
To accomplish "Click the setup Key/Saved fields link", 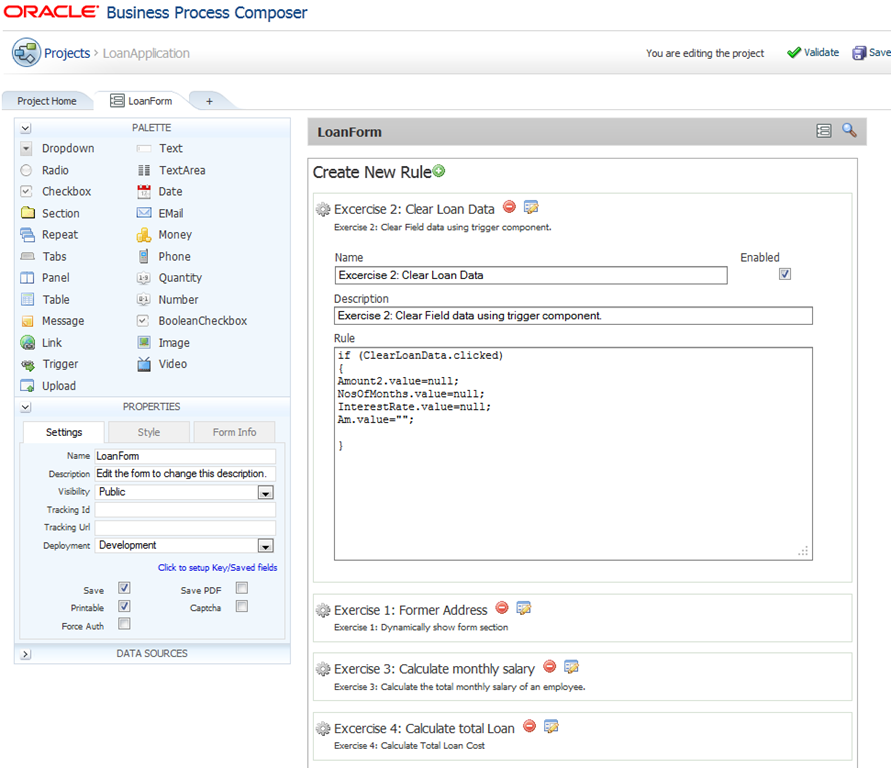I will 217,568.
